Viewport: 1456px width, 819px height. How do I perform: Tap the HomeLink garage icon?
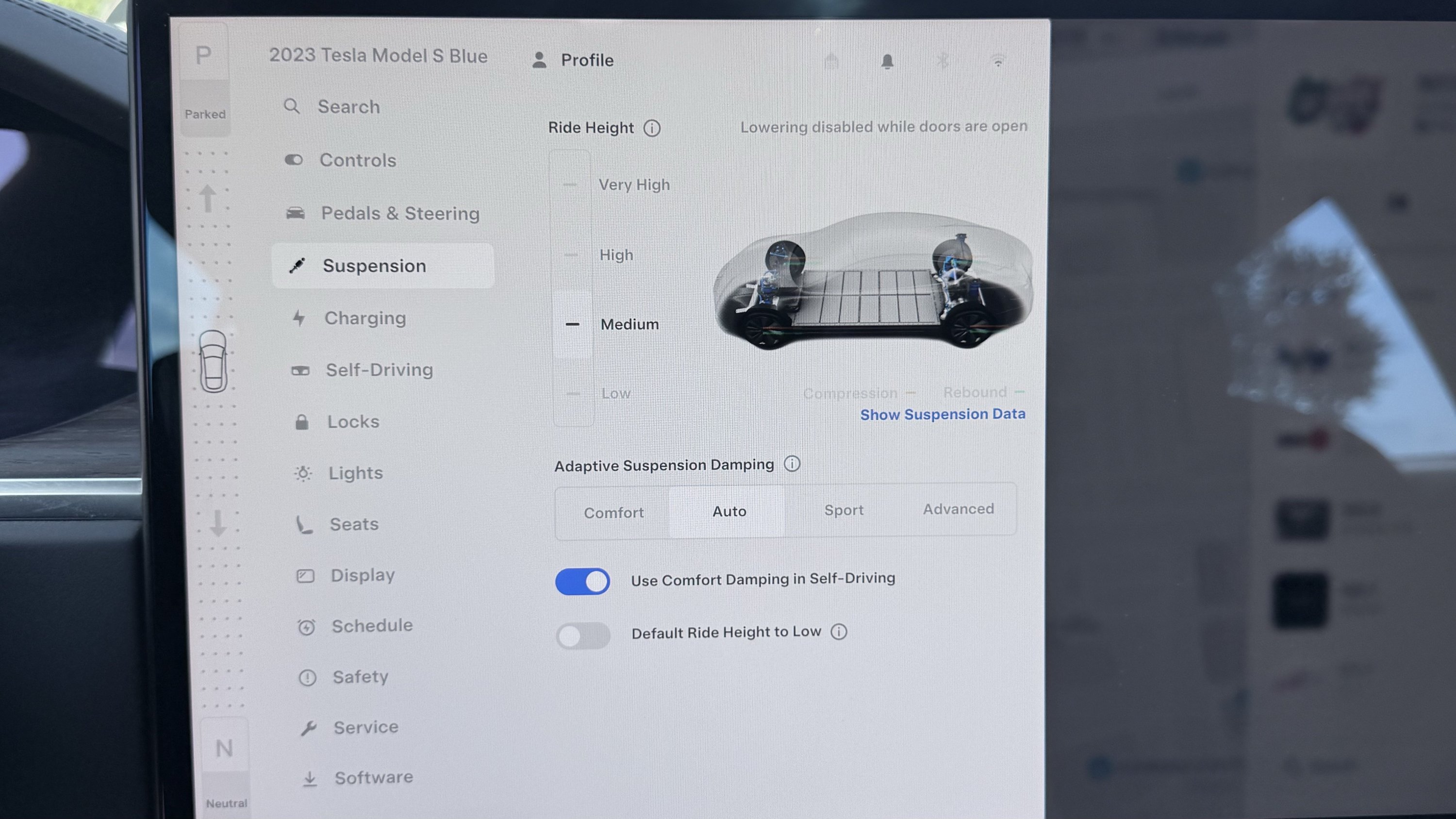pyautogui.click(x=831, y=61)
